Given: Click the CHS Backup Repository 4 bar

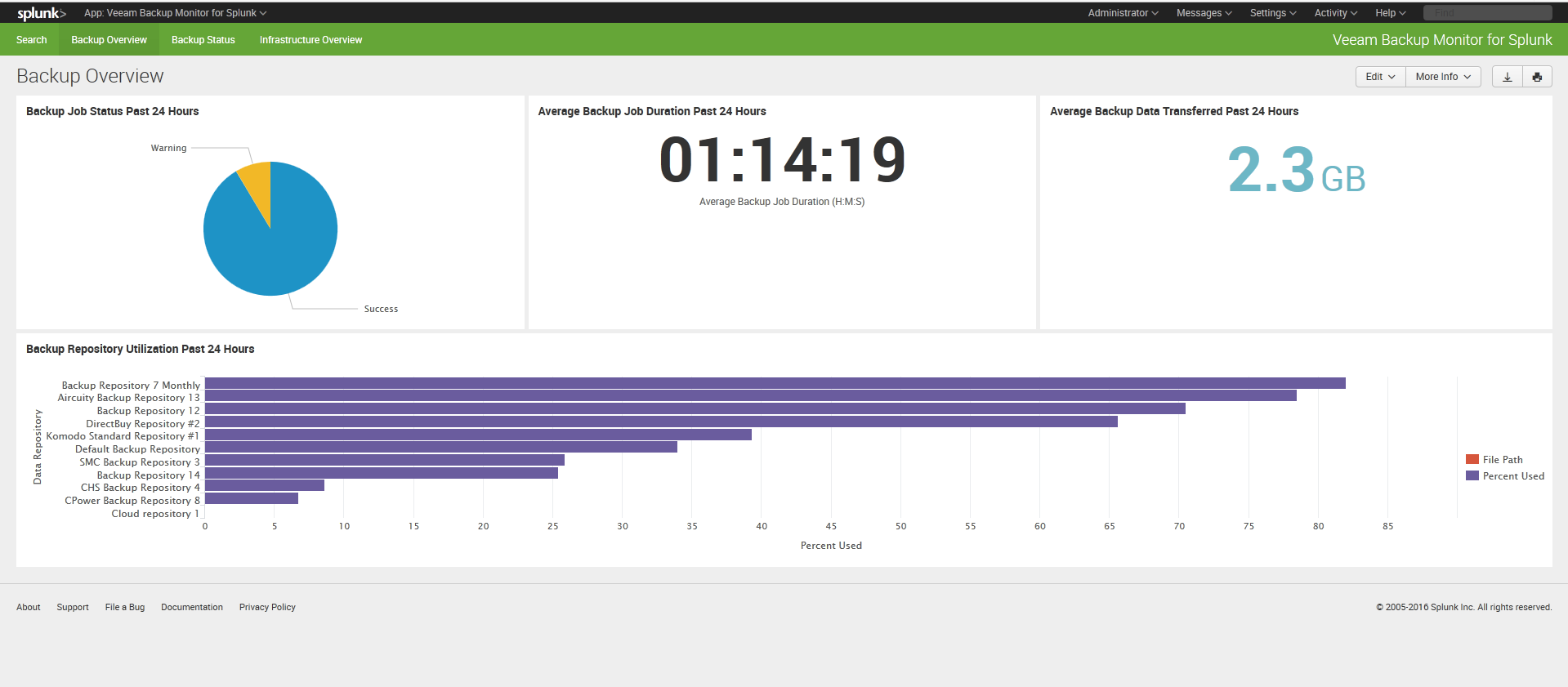Looking at the screenshot, I should (264, 485).
